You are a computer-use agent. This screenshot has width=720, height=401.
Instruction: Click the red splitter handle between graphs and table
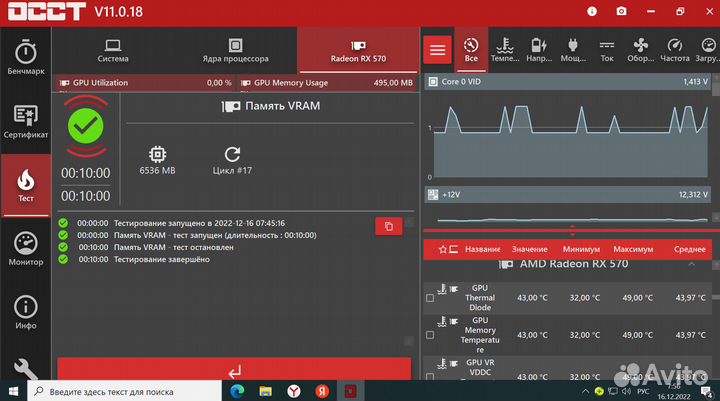572,231
